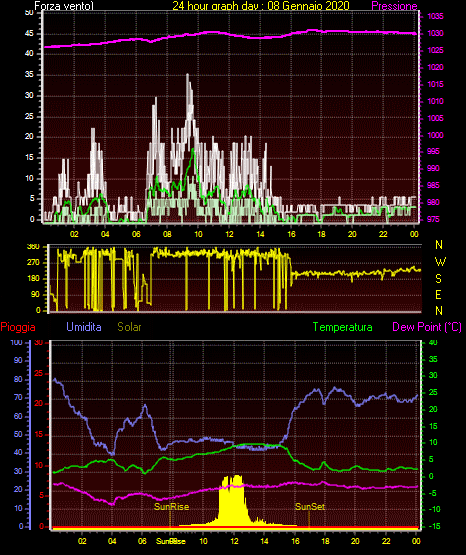The height and width of the screenshot is (555, 466).
Task: Click the '90' humidity scale value
Action: [x=18, y=360]
